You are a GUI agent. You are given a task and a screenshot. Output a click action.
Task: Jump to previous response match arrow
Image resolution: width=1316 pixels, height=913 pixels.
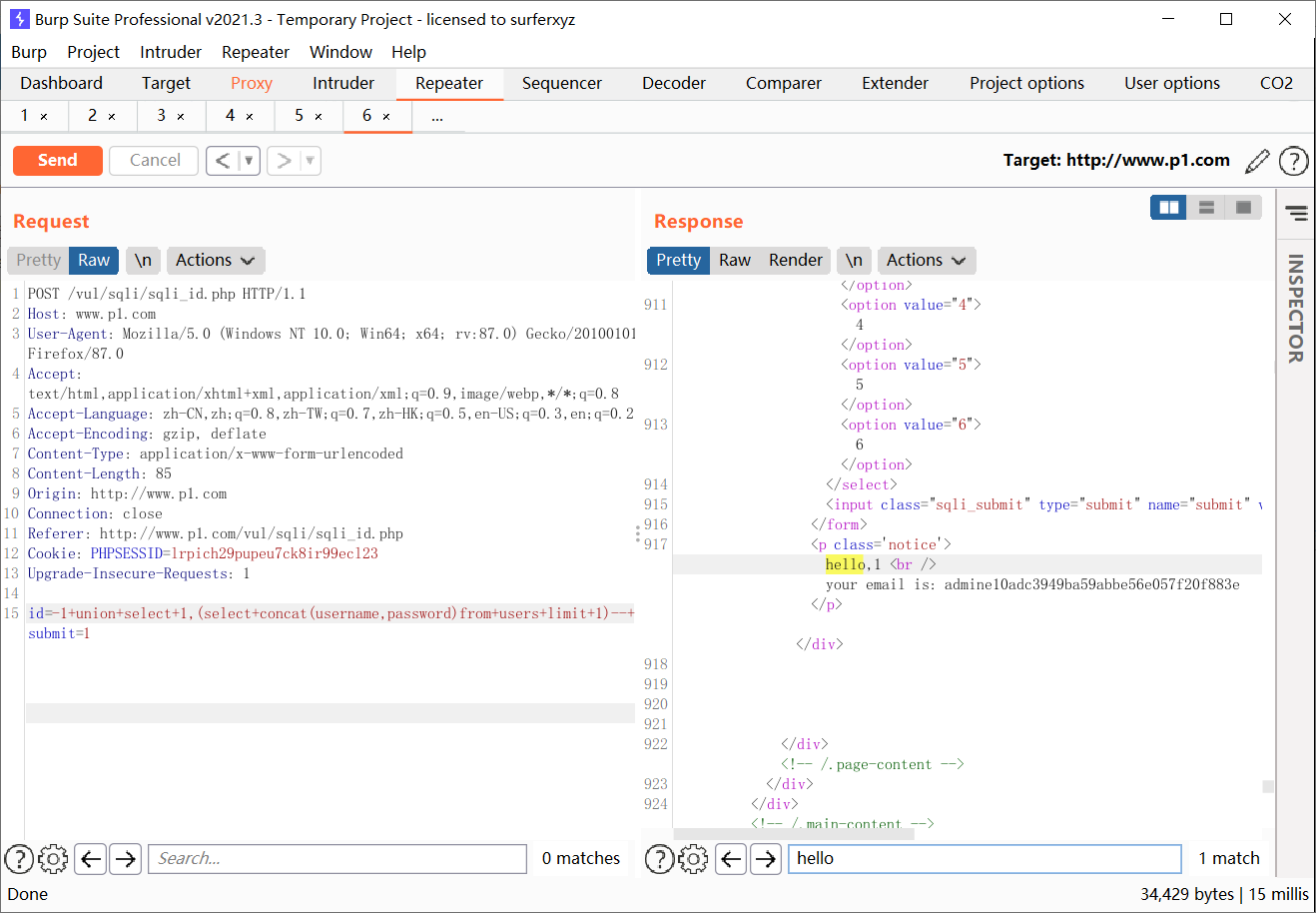pos(732,858)
